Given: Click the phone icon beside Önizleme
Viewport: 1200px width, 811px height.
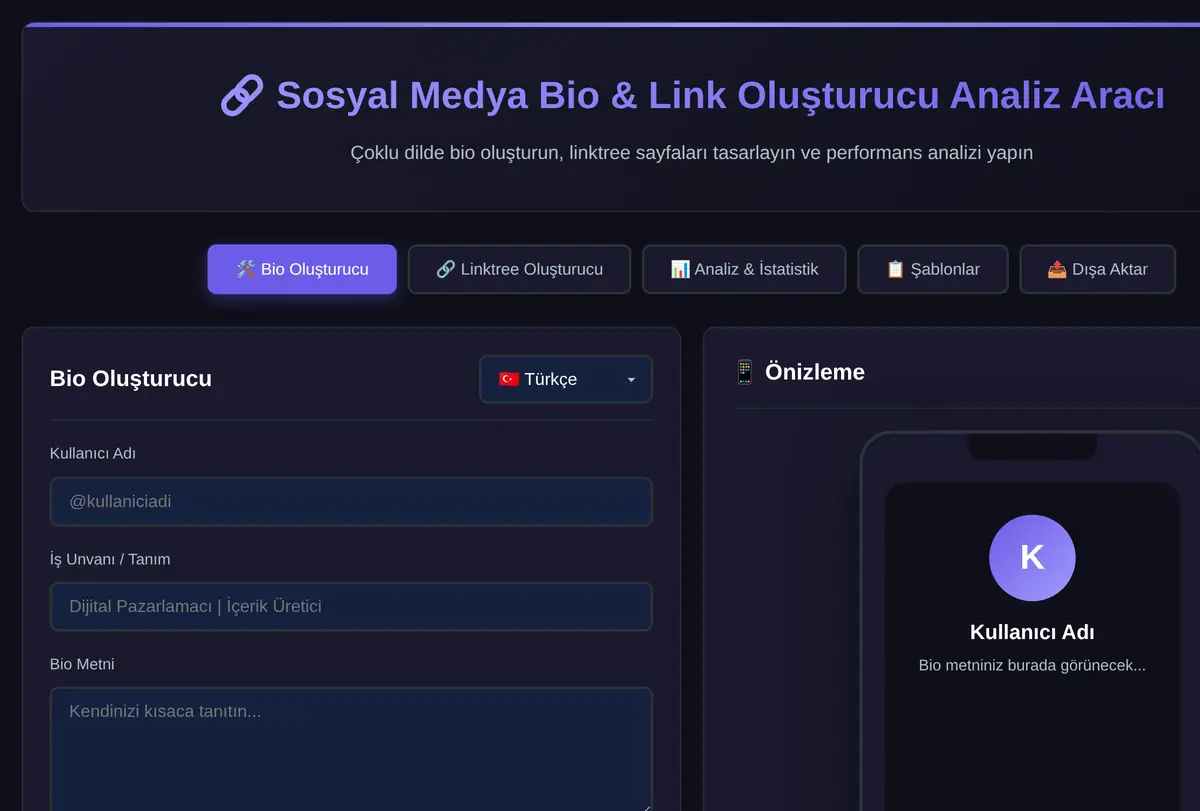Looking at the screenshot, I should pos(744,372).
